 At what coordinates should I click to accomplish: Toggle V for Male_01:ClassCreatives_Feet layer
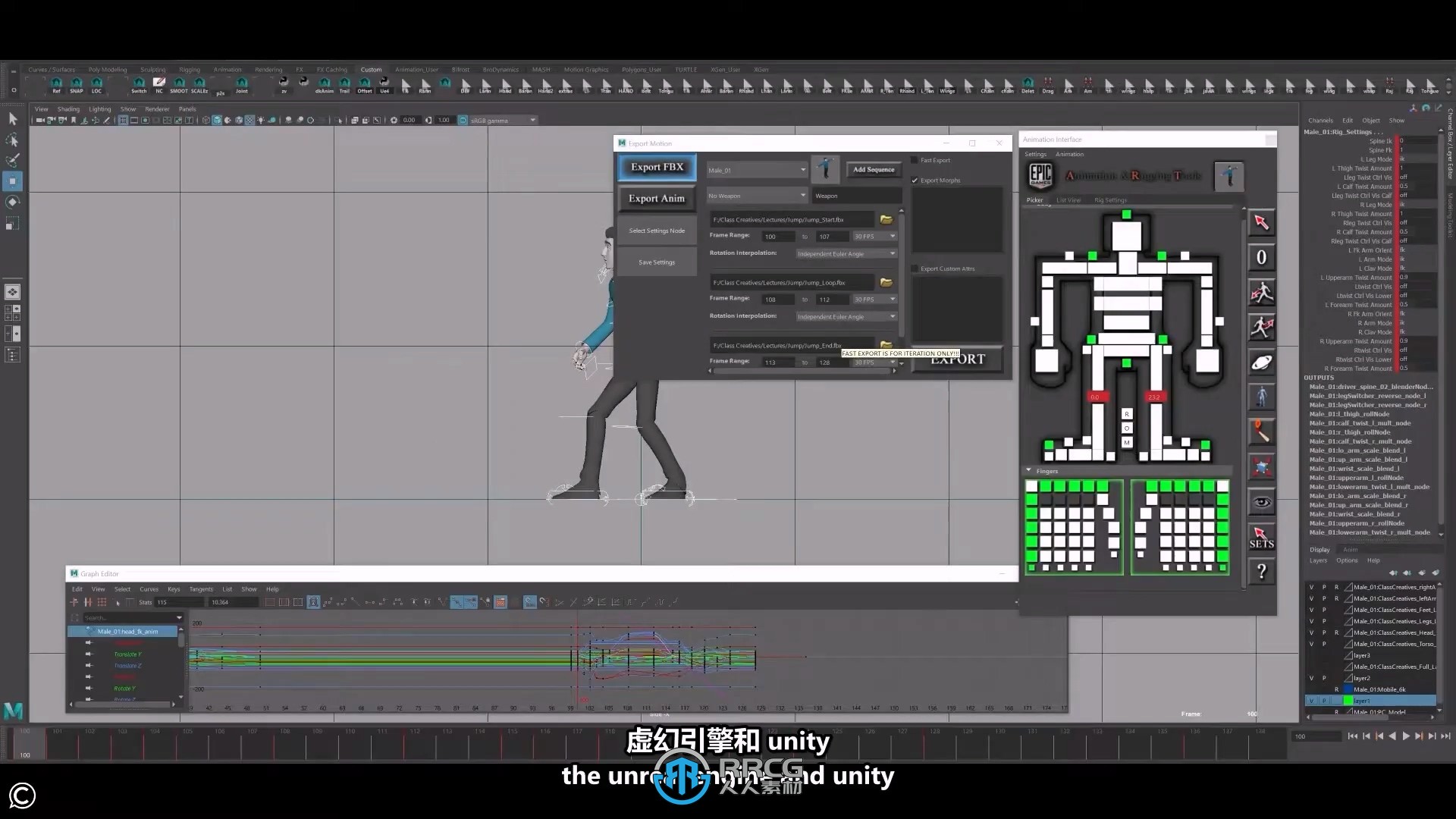pyautogui.click(x=1311, y=610)
